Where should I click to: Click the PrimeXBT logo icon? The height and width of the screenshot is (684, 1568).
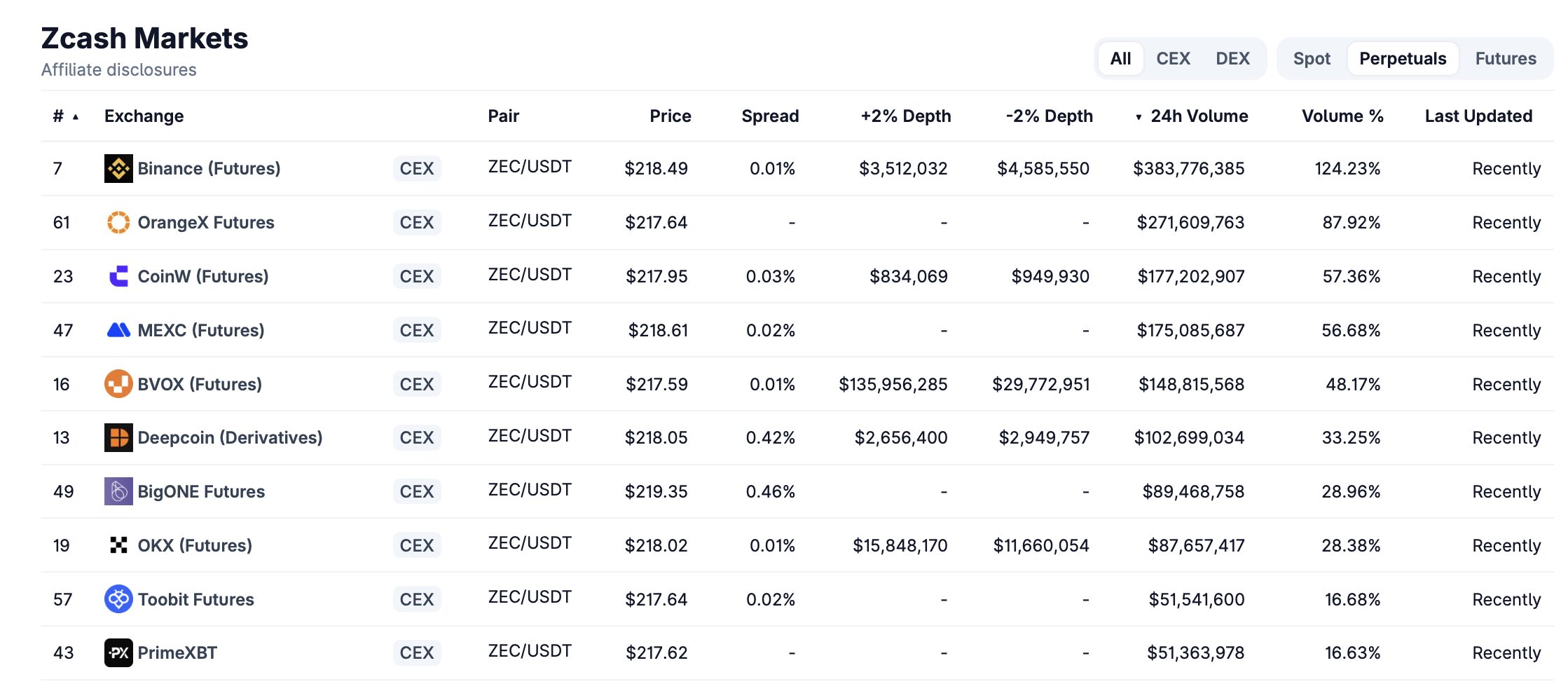[x=118, y=653]
